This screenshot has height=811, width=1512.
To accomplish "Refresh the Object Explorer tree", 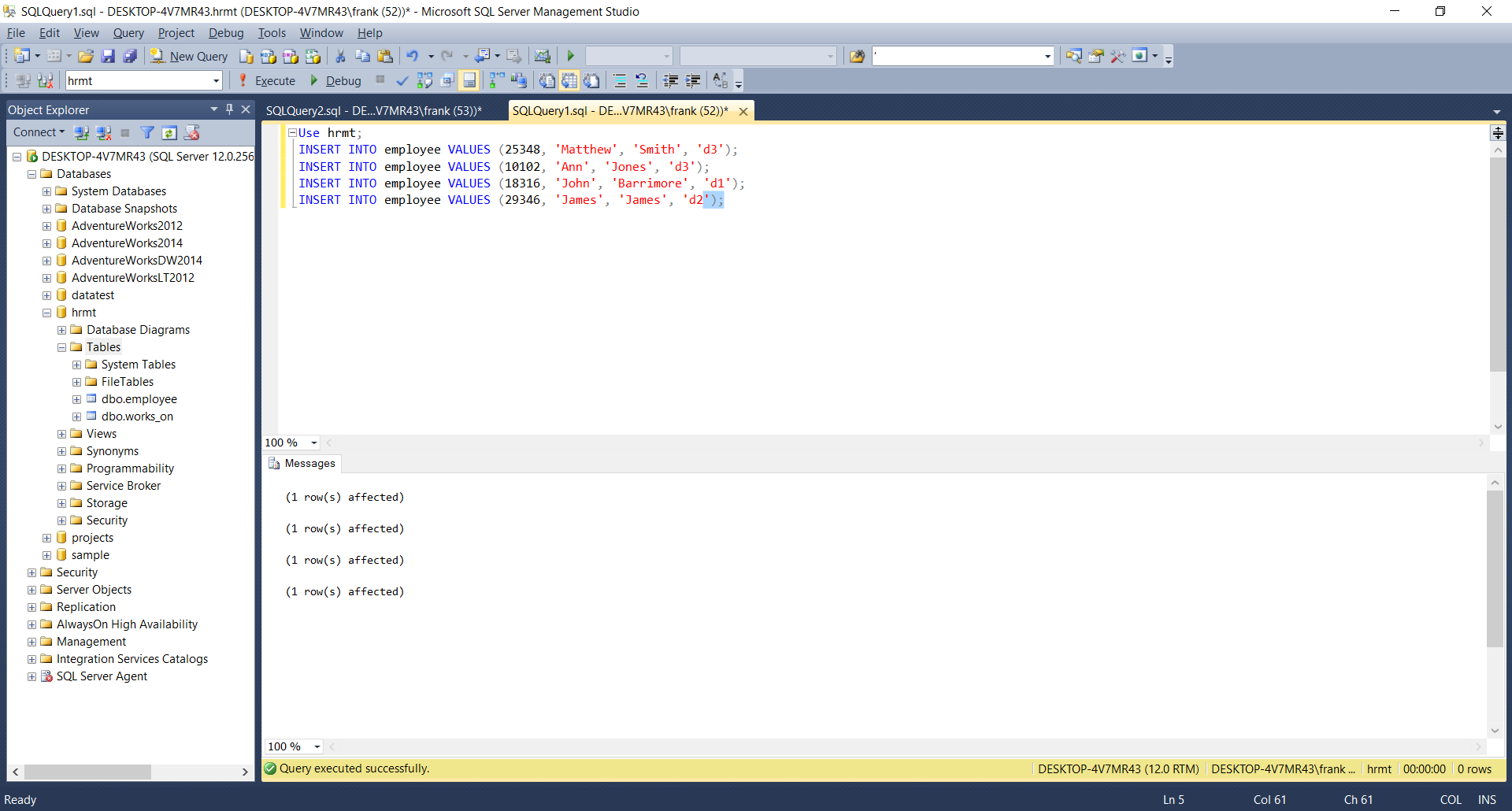I will 169,132.
